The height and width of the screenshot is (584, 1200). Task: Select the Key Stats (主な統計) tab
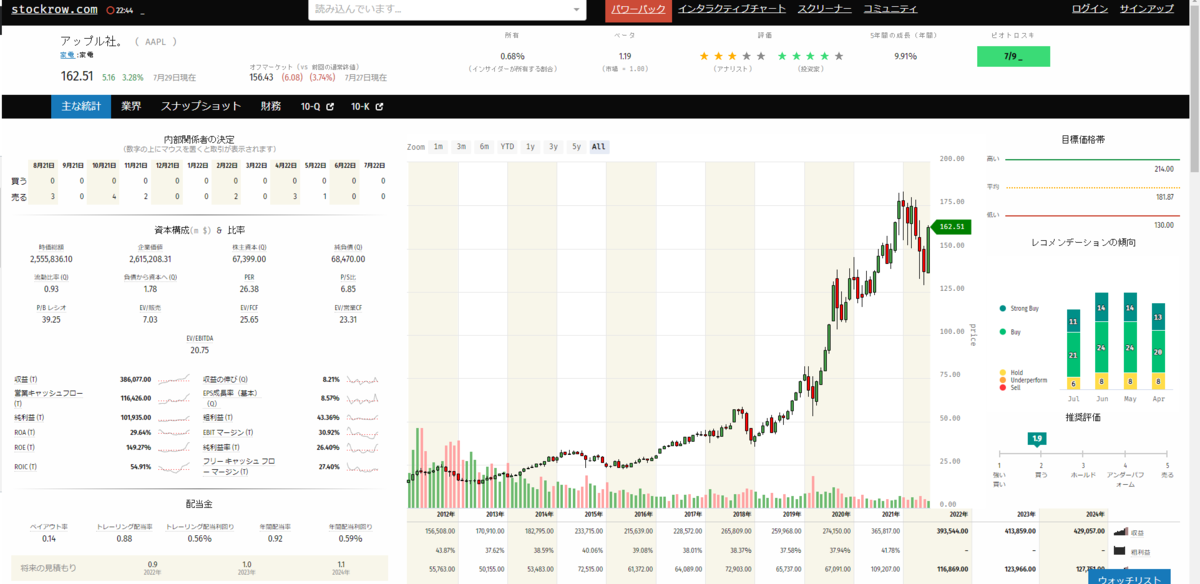(80, 106)
